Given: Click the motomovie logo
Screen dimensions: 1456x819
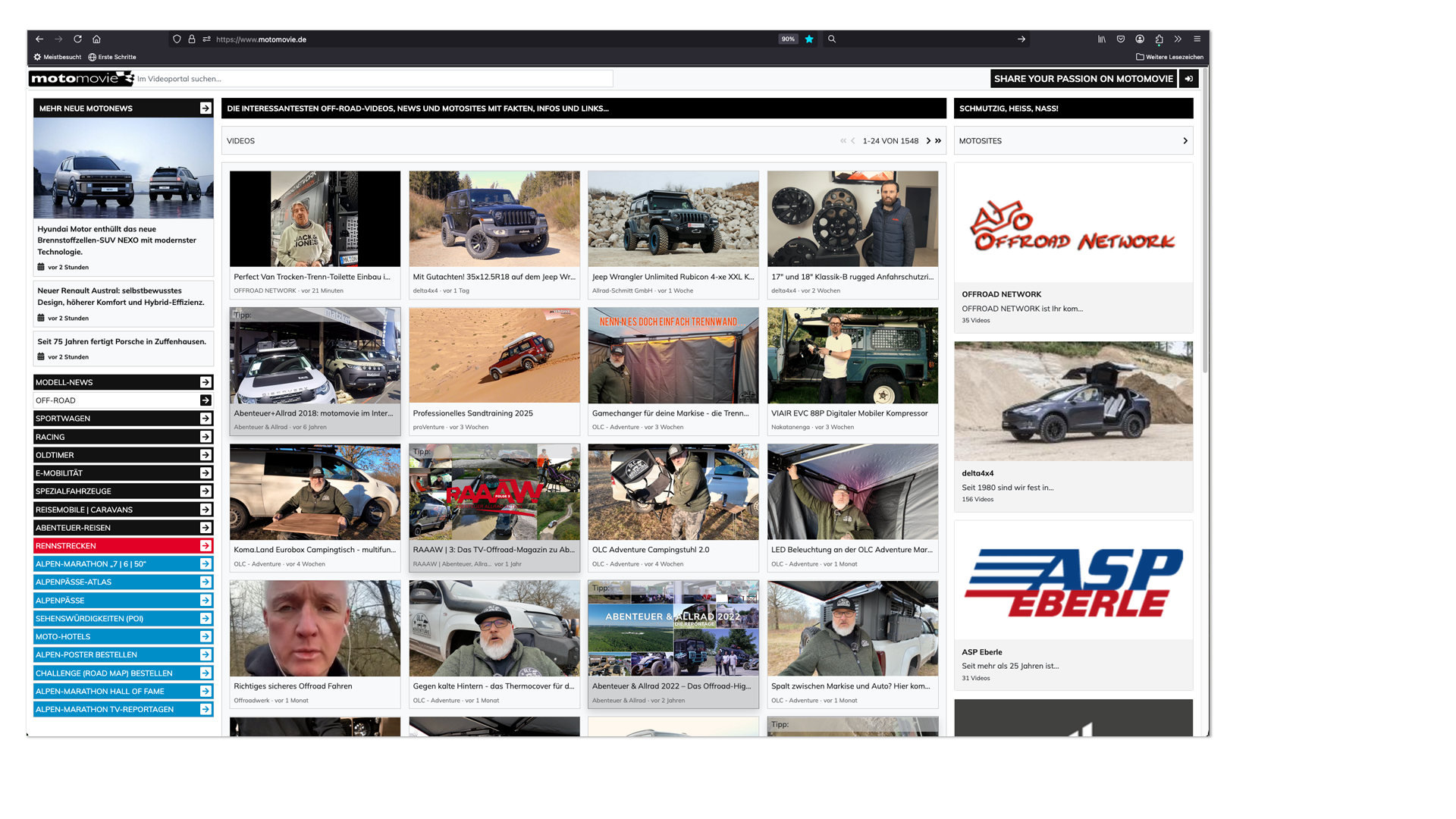Looking at the screenshot, I should click(81, 79).
